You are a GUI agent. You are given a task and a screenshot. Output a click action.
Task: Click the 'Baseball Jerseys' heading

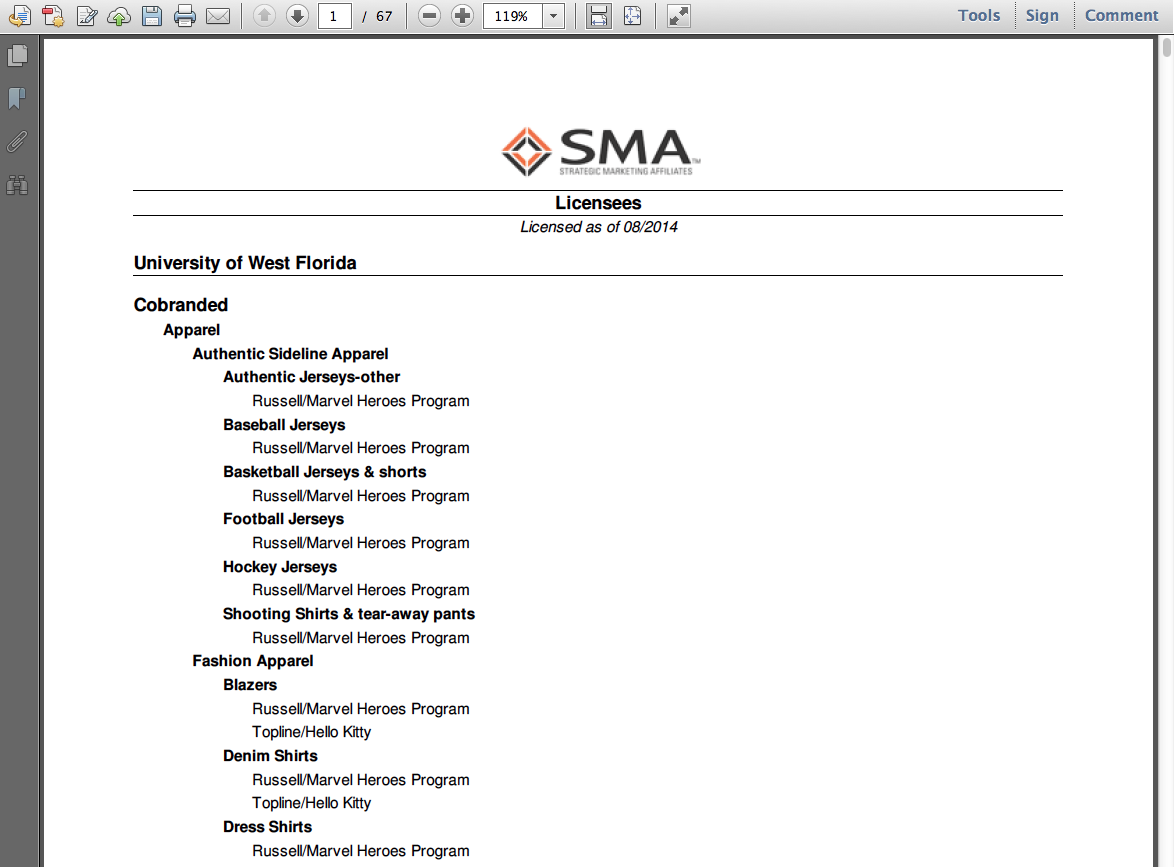pos(284,425)
